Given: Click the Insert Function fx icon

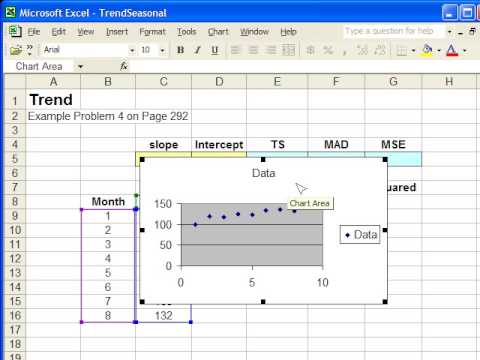Looking at the screenshot, I should coord(124,66).
